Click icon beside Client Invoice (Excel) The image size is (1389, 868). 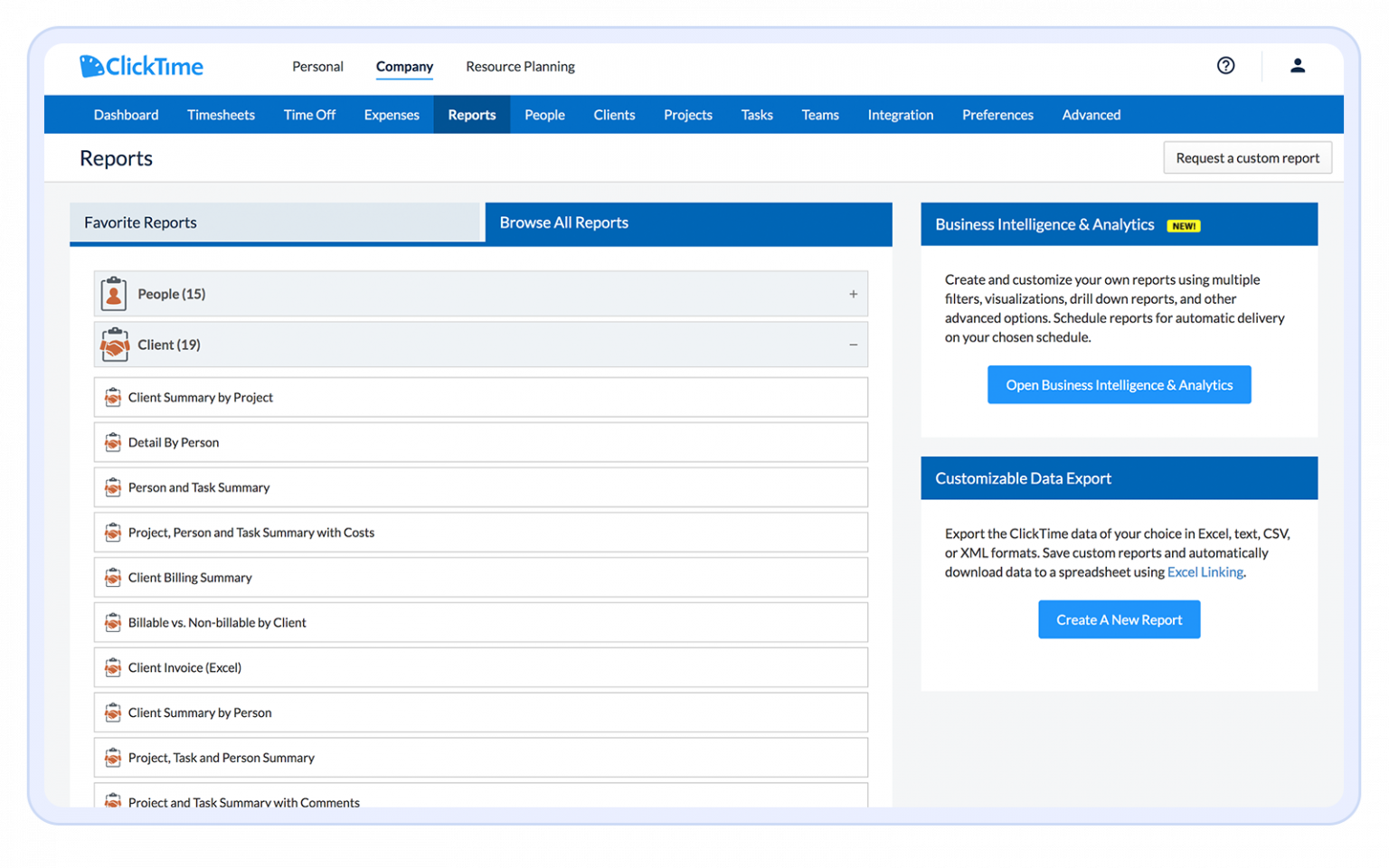113,667
